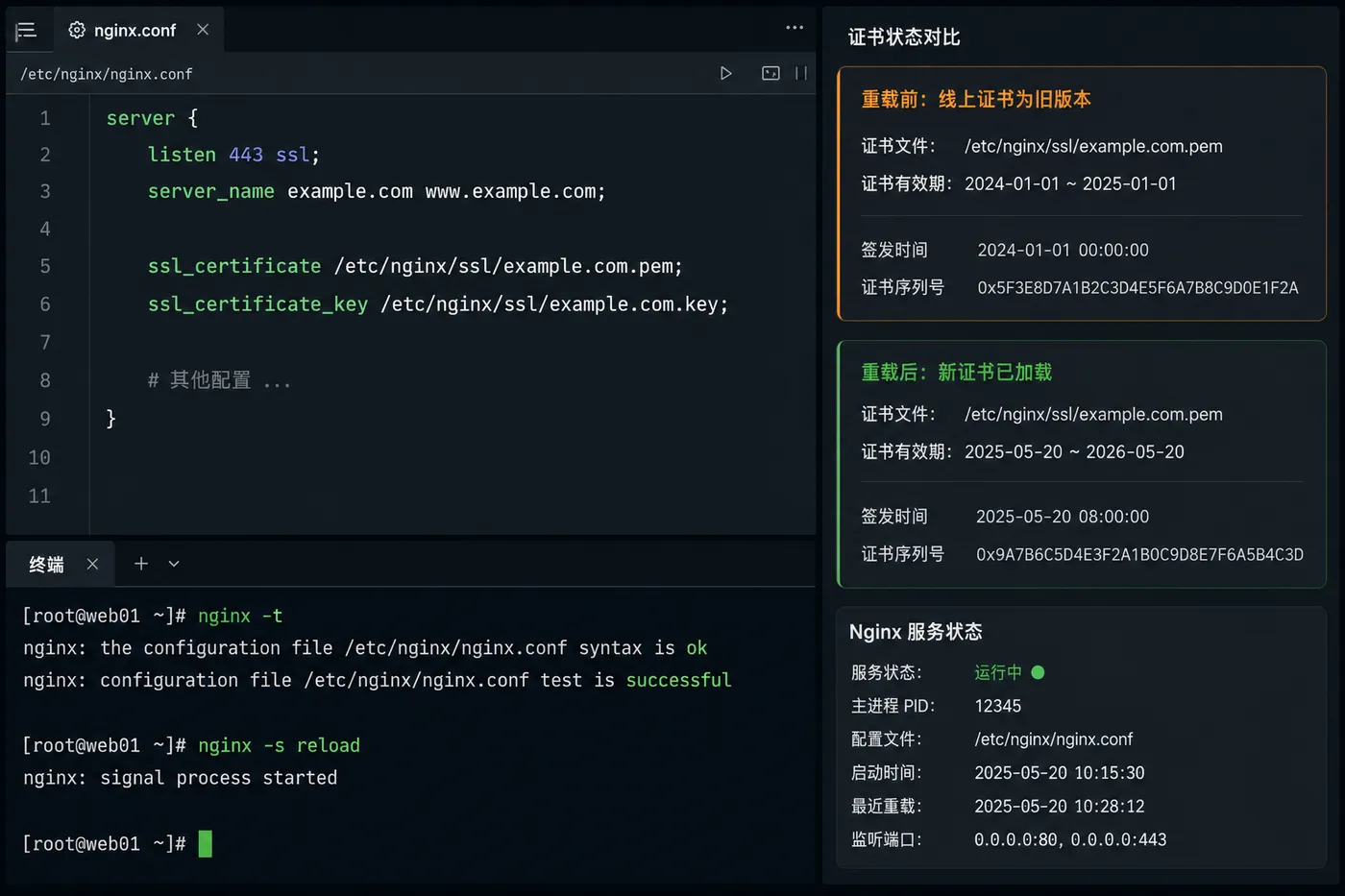The height and width of the screenshot is (896, 1345).
Task: Click issue time '2024-01-01 00:00:00'
Action: coord(1063,250)
